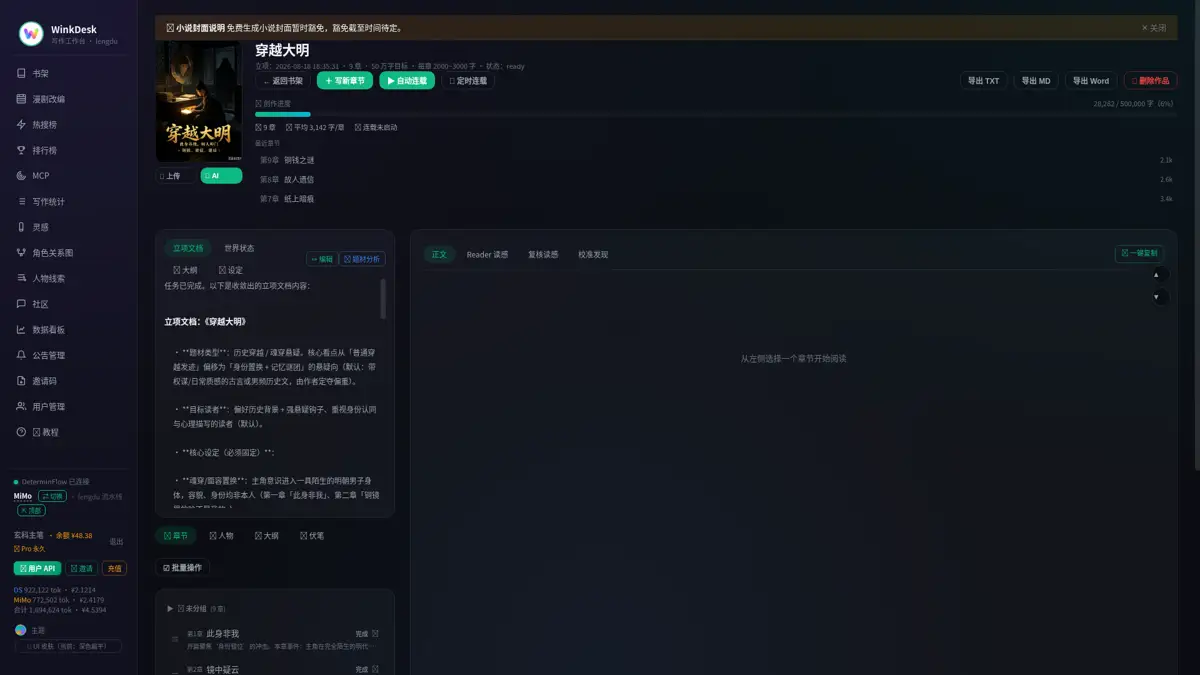Open 社区 chat bubble icon
This screenshot has height=675, width=1200.
[21, 304]
